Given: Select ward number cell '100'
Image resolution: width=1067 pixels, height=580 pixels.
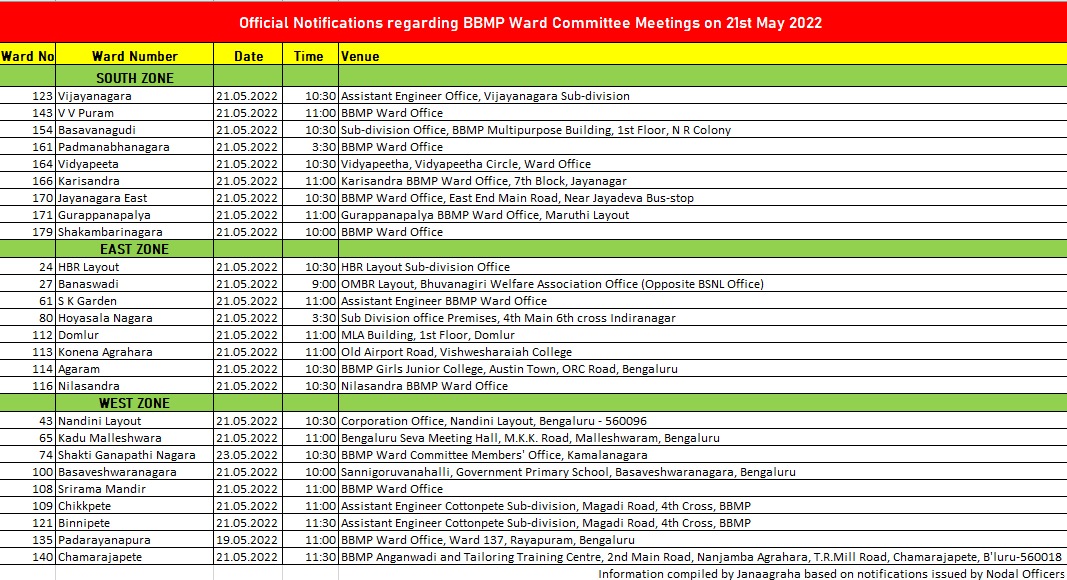Looking at the screenshot, I should pyautogui.click(x=28, y=472).
